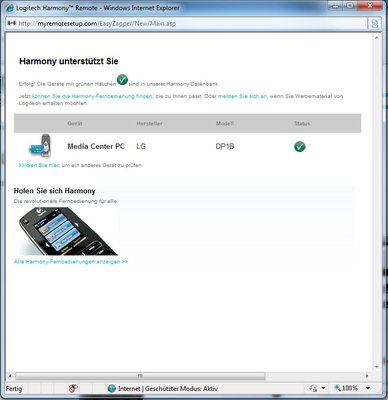Image resolution: width=388 pixels, height=400 pixels.
Task: Click the compatibility view icon in address bar
Action: coord(375,23)
